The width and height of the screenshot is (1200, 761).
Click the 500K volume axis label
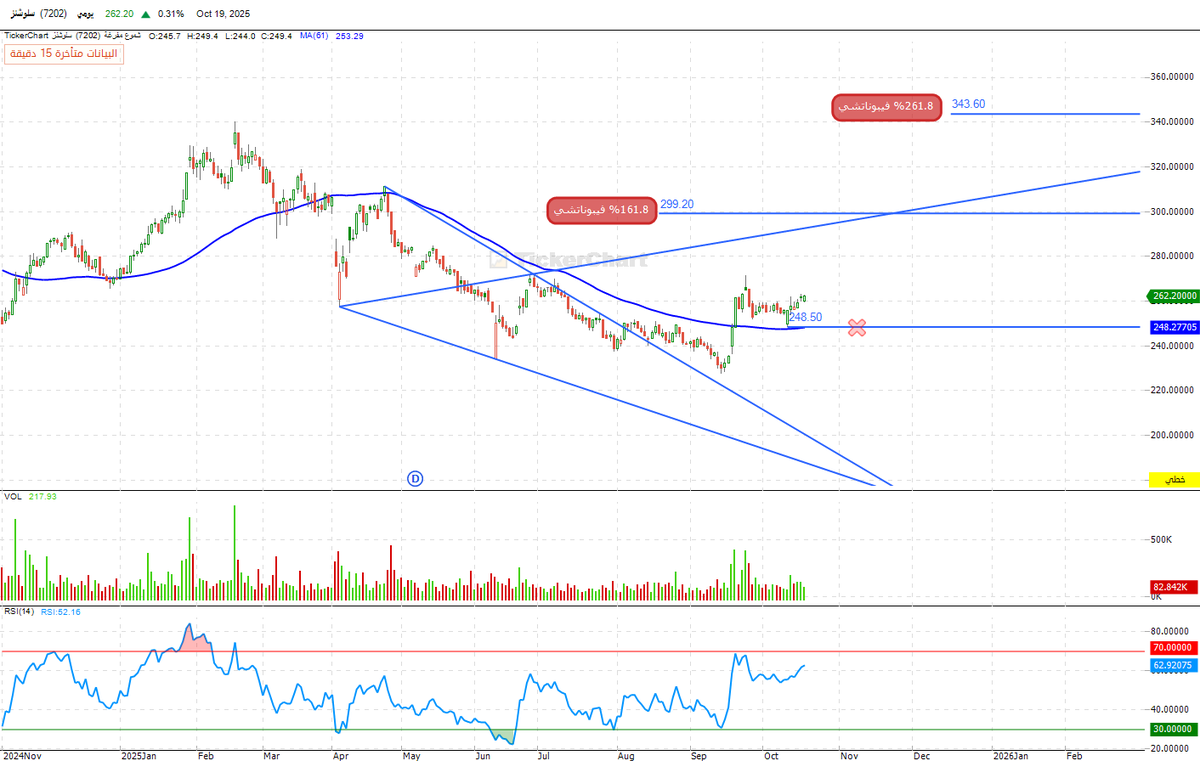point(1161,539)
